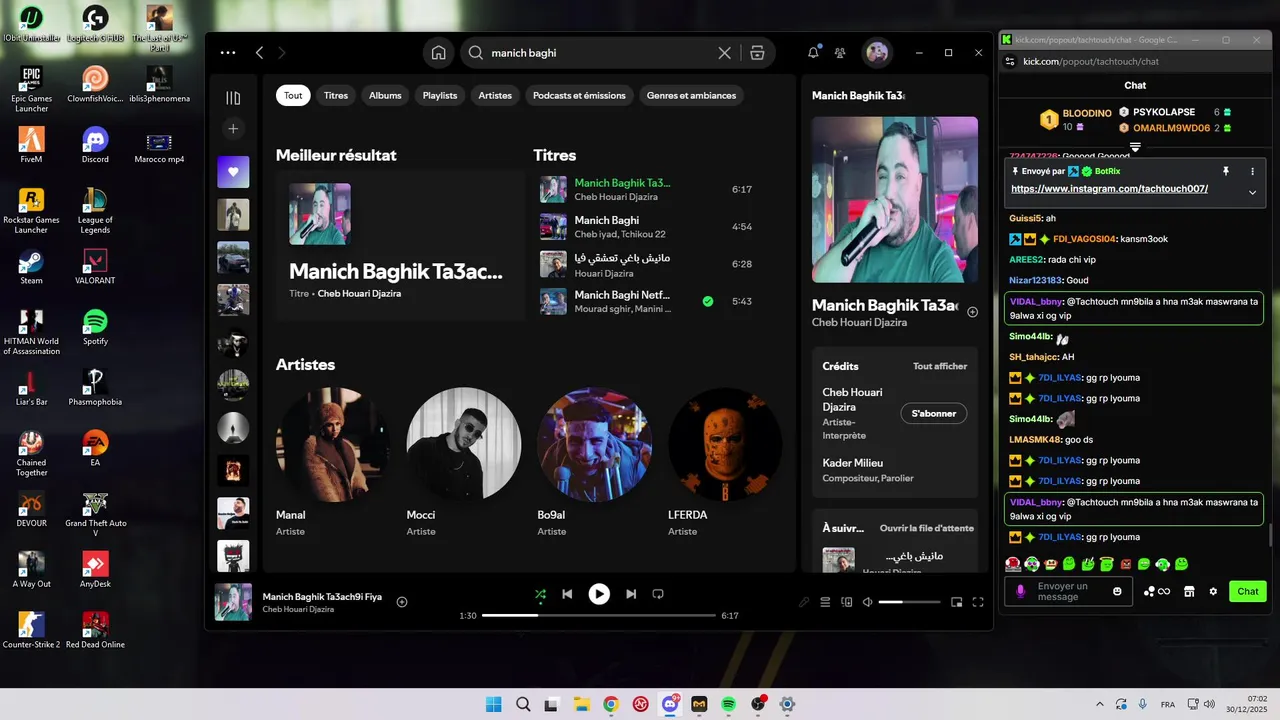Select the Titres filter chip
The width and height of the screenshot is (1280, 720).
pyautogui.click(x=336, y=96)
